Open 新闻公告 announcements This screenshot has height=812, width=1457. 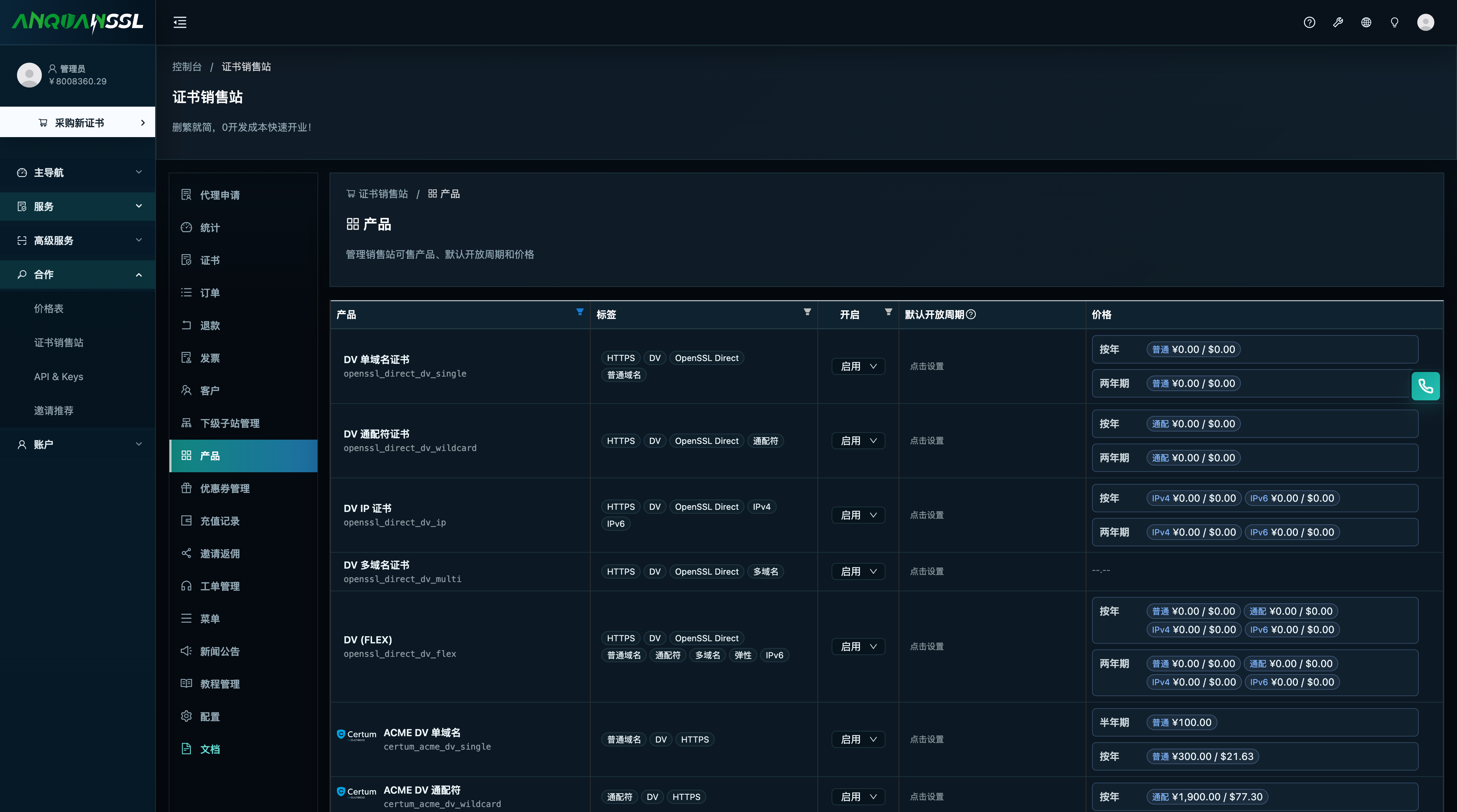[243, 651]
